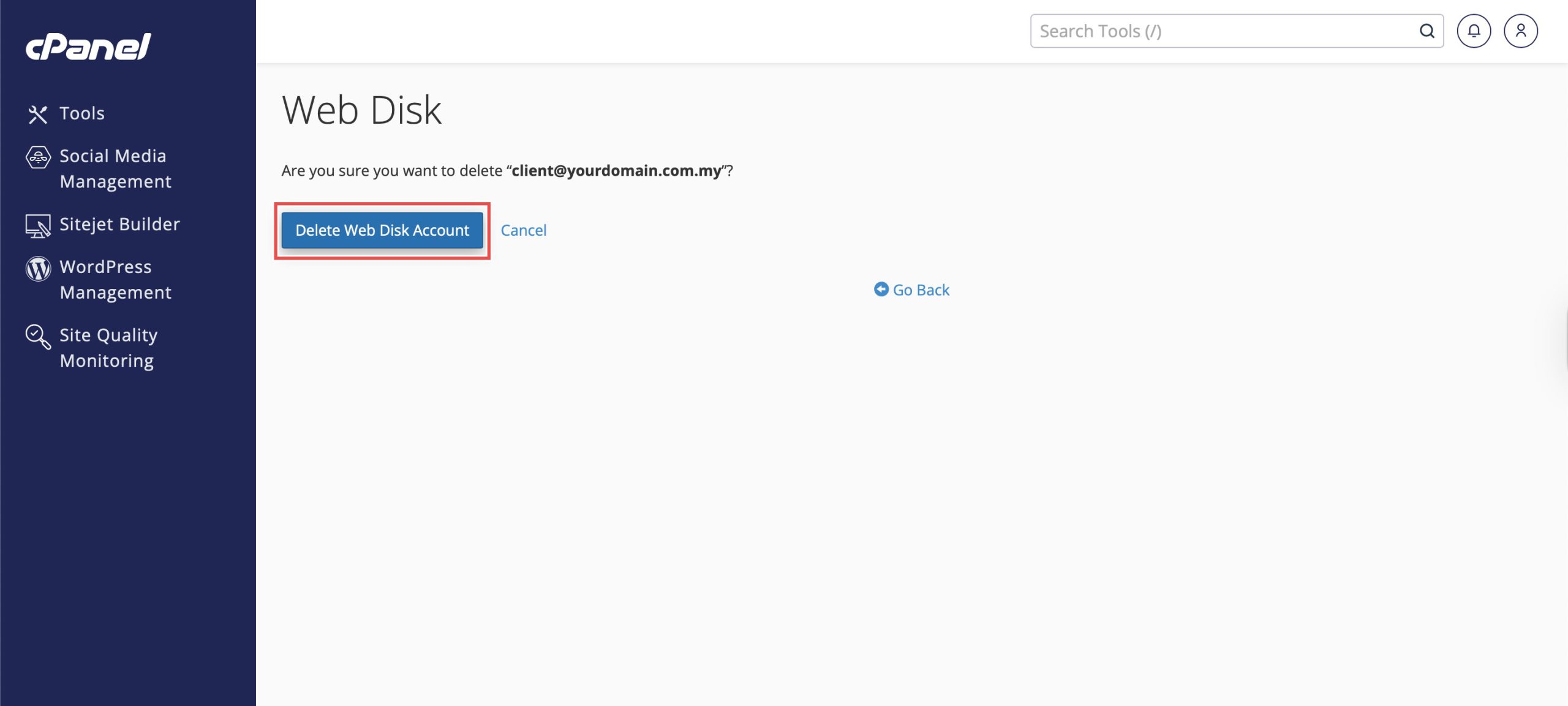Go to Sitejet Builder text label
The width and height of the screenshot is (1568, 706).
(120, 224)
